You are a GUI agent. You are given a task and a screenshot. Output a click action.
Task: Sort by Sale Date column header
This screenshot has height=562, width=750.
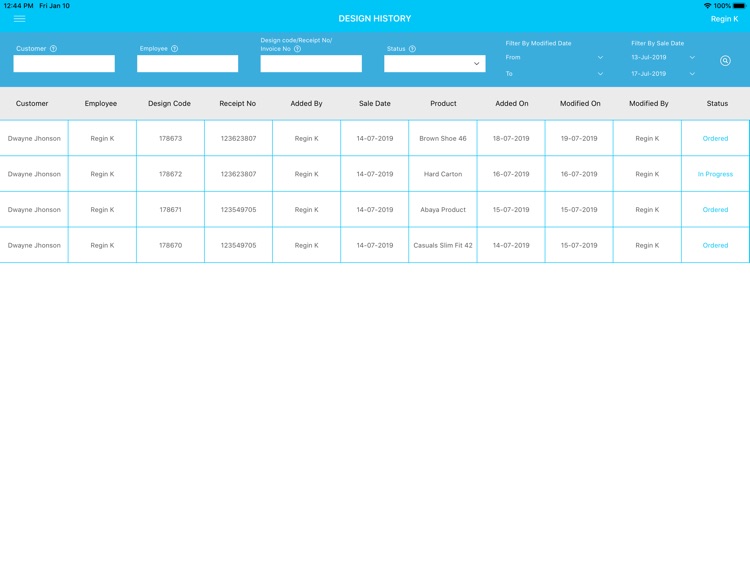(x=375, y=103)
